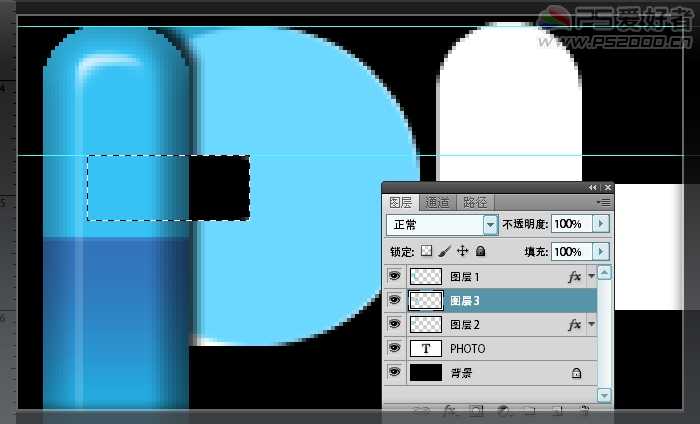Click the 图层 2 thumbnail
This screenshot has height=424, width=700.
click(x=426, y=324)
